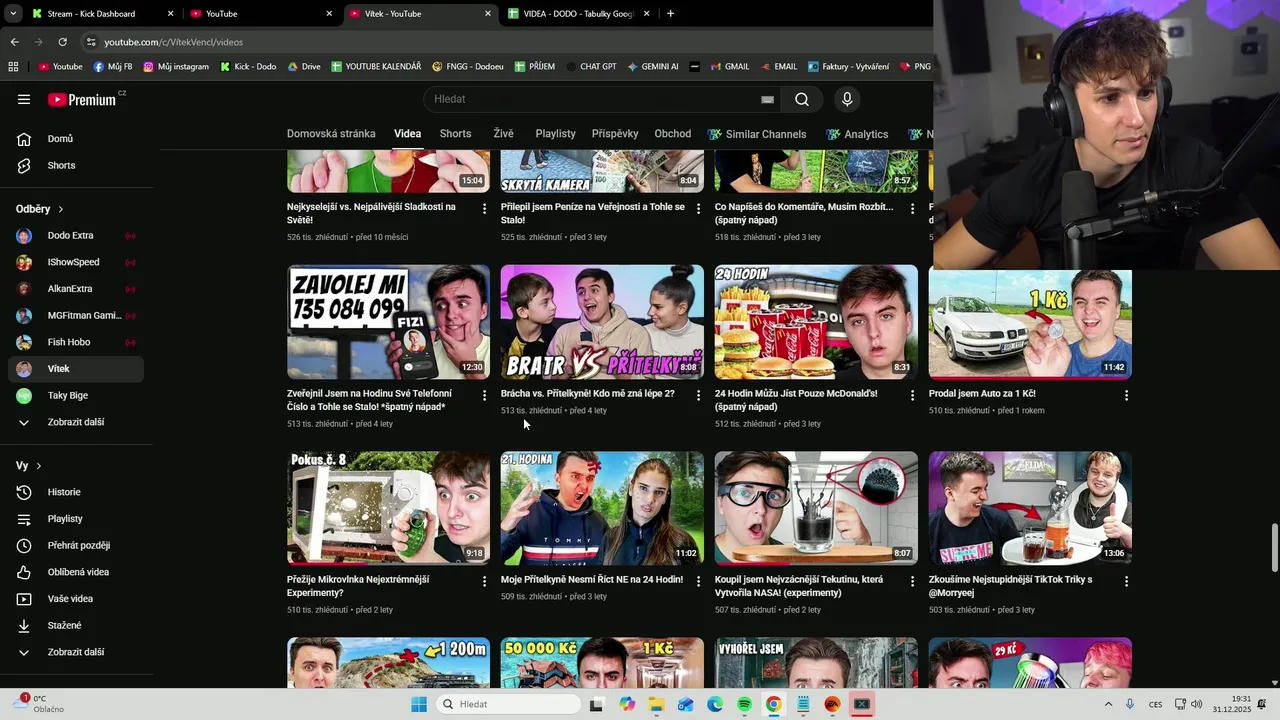Open options for Přežije Mikrovlnka video
The image size is (1280, 720).
coord(484,581)
